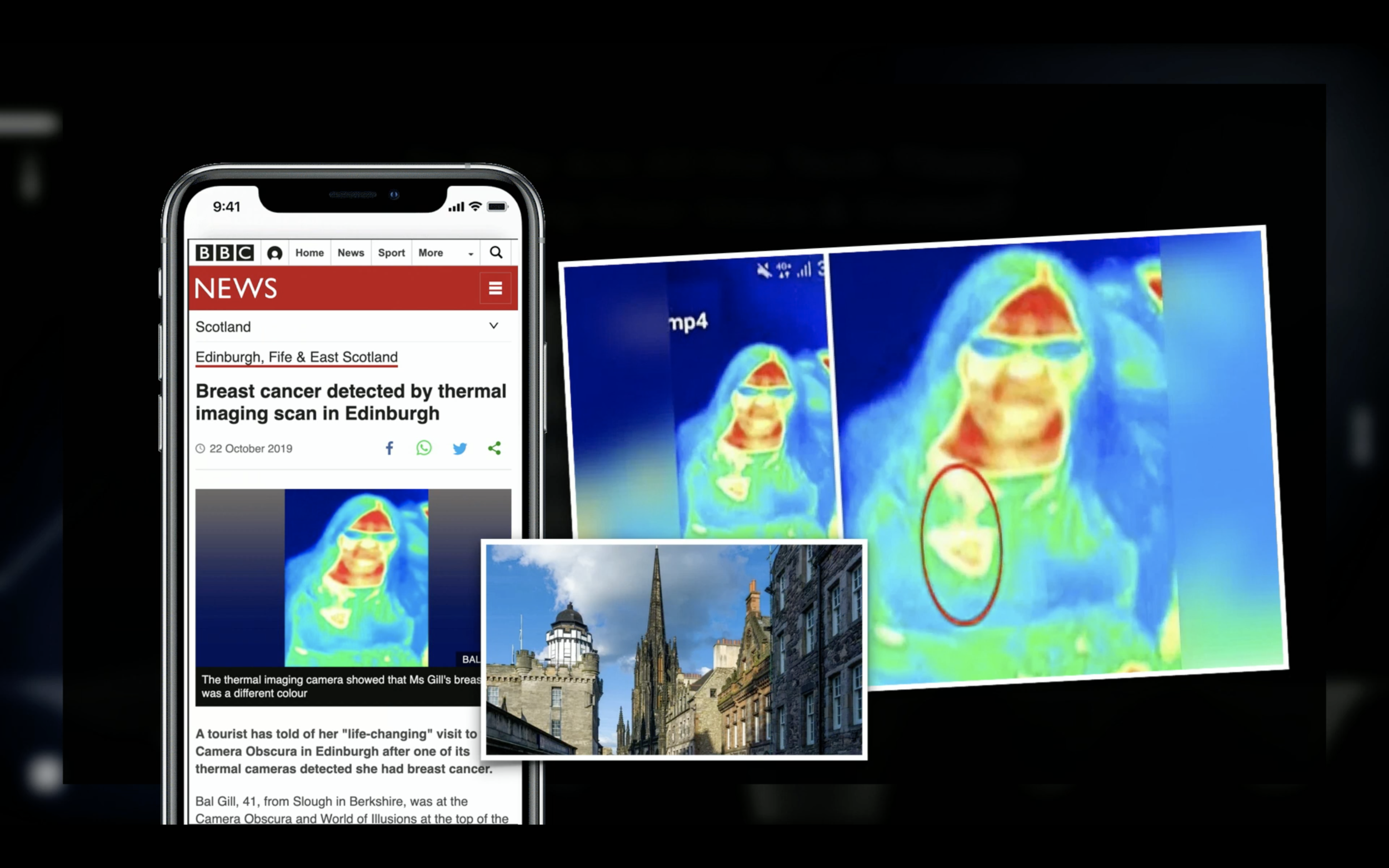Image resolution: width=1389 pixels, height=868 pixels.
Task: Go to Home in BBC nav
Action: click(309, 253)
